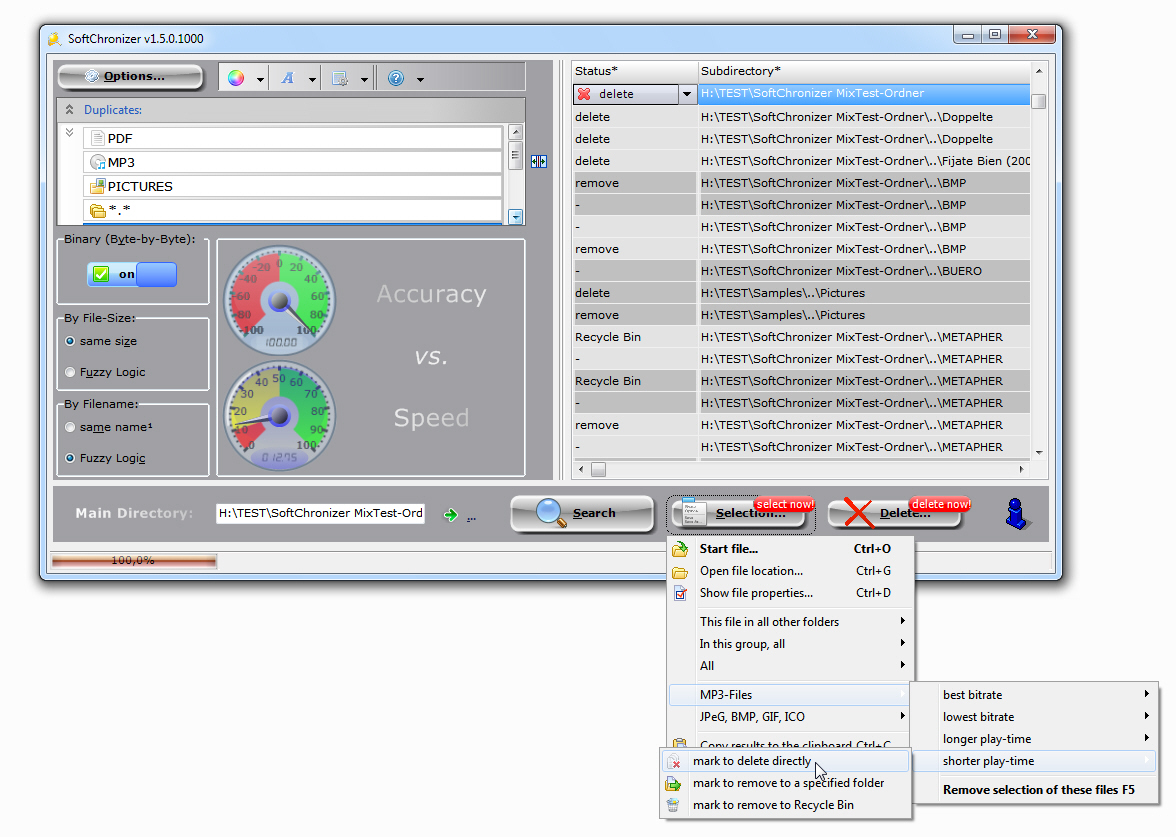Choose 'mark to remove to a specified folder'

pos(786,784)
